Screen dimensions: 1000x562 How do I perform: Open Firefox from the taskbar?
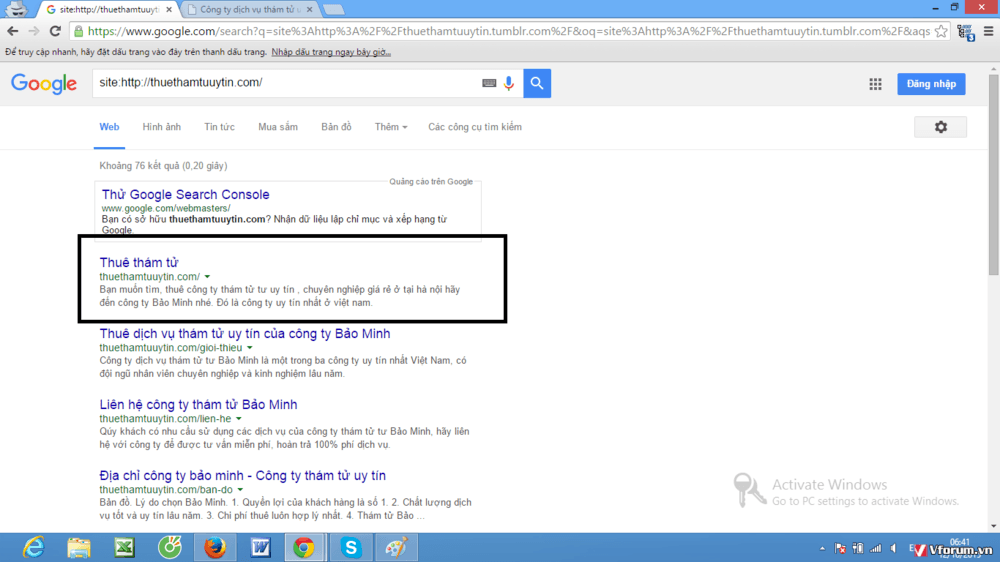tap(215, 547)
